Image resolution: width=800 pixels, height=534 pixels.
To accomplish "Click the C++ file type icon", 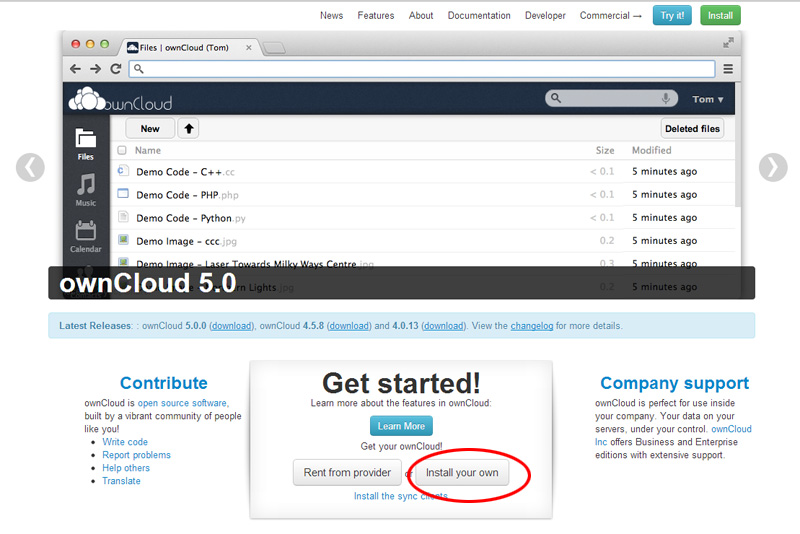I will 122,171.
